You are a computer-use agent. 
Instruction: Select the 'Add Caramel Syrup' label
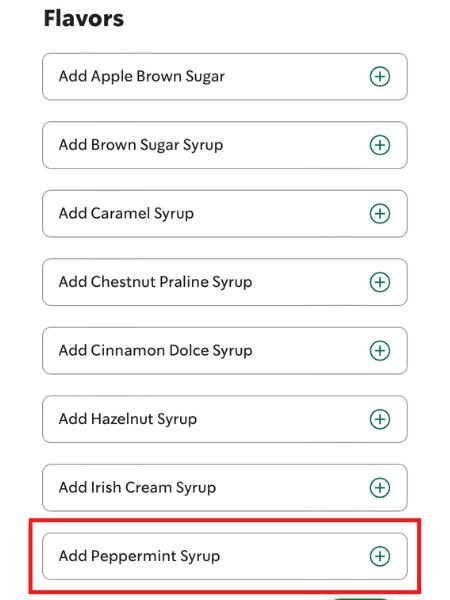click(126, 214)
